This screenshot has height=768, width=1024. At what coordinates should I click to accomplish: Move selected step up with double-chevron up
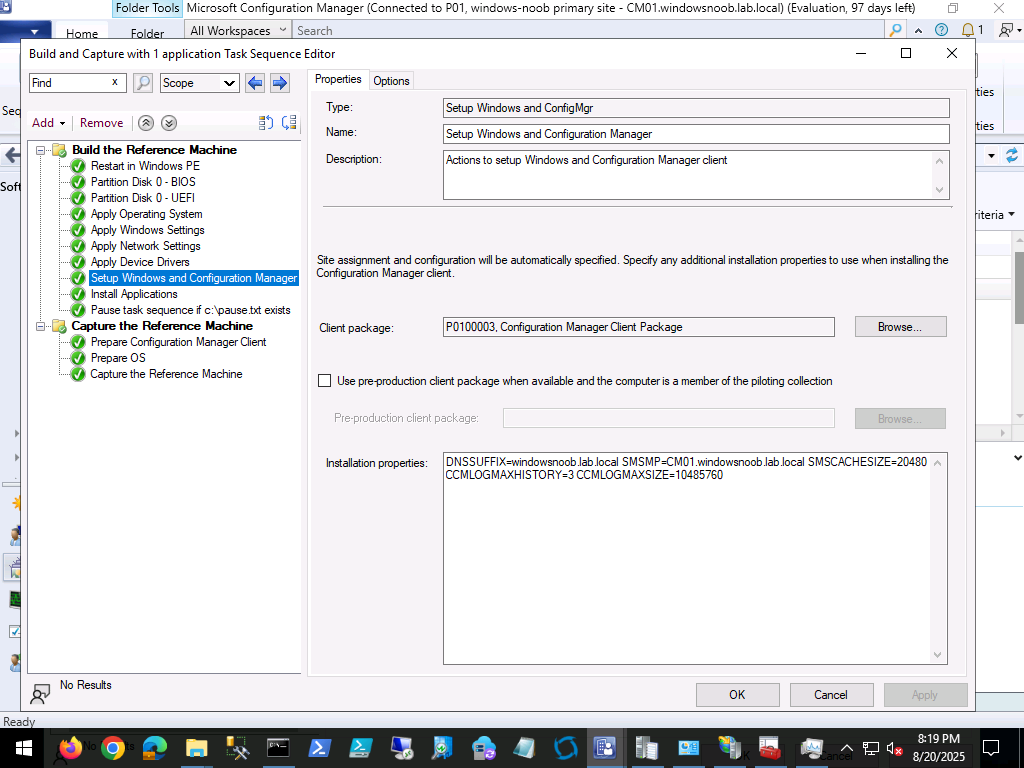146,123
